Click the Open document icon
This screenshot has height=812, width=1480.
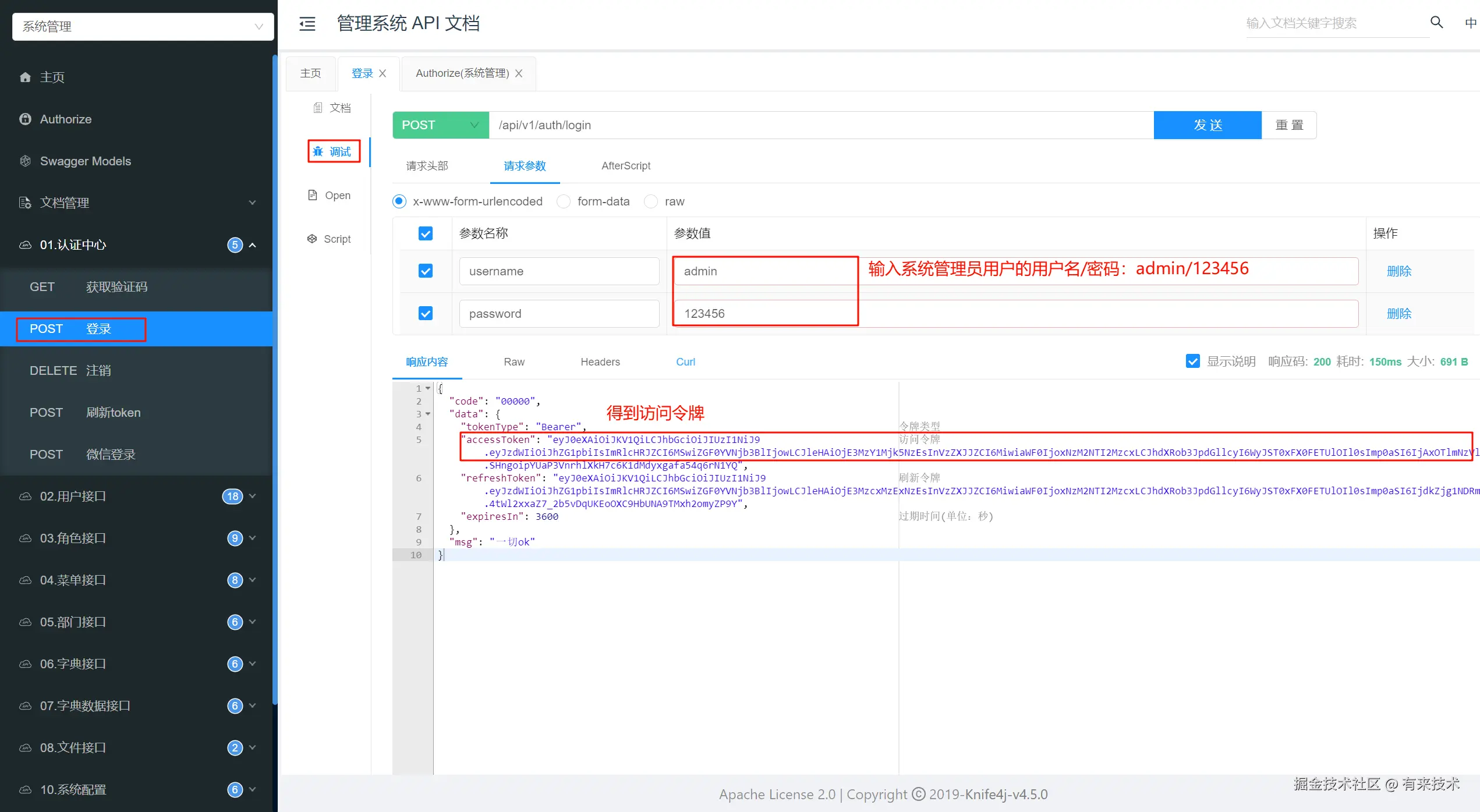tap(313, 195)
